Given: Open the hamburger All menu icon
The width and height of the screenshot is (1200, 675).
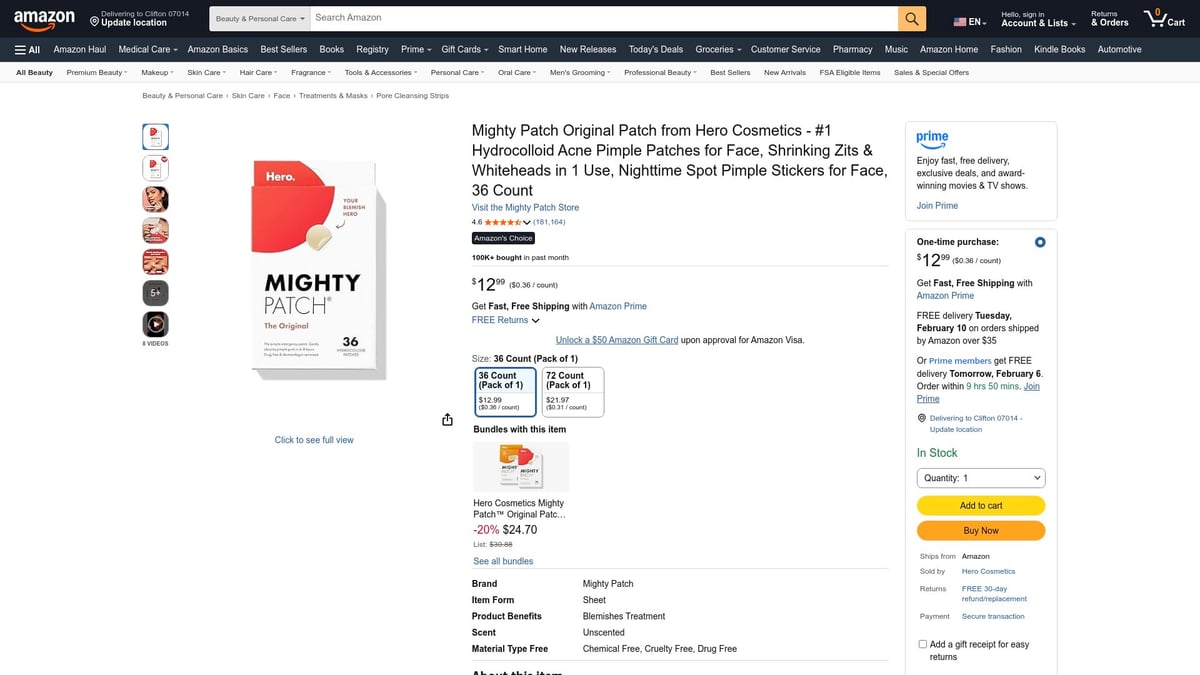Looking at the screenshot, I should coord(21,49).
